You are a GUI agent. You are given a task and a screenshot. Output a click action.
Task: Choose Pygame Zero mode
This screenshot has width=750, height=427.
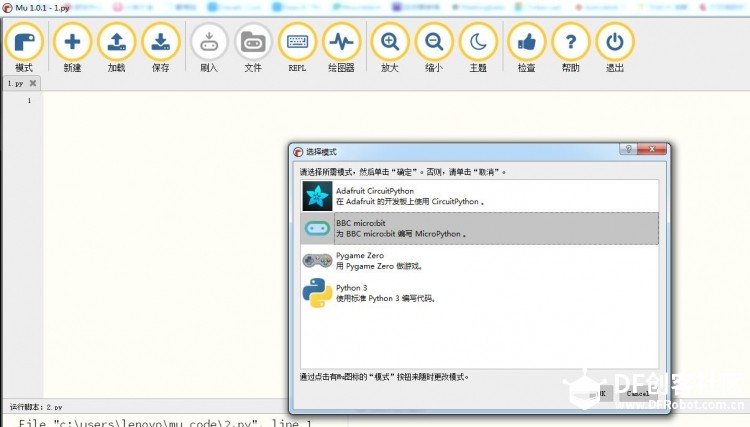(x=480, y=261)
